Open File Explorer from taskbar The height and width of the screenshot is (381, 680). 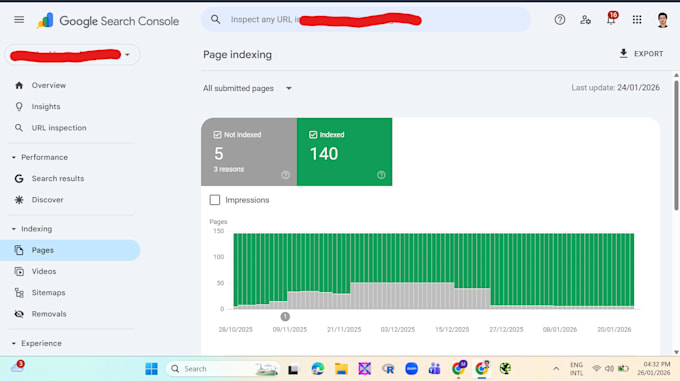[341, 369]
